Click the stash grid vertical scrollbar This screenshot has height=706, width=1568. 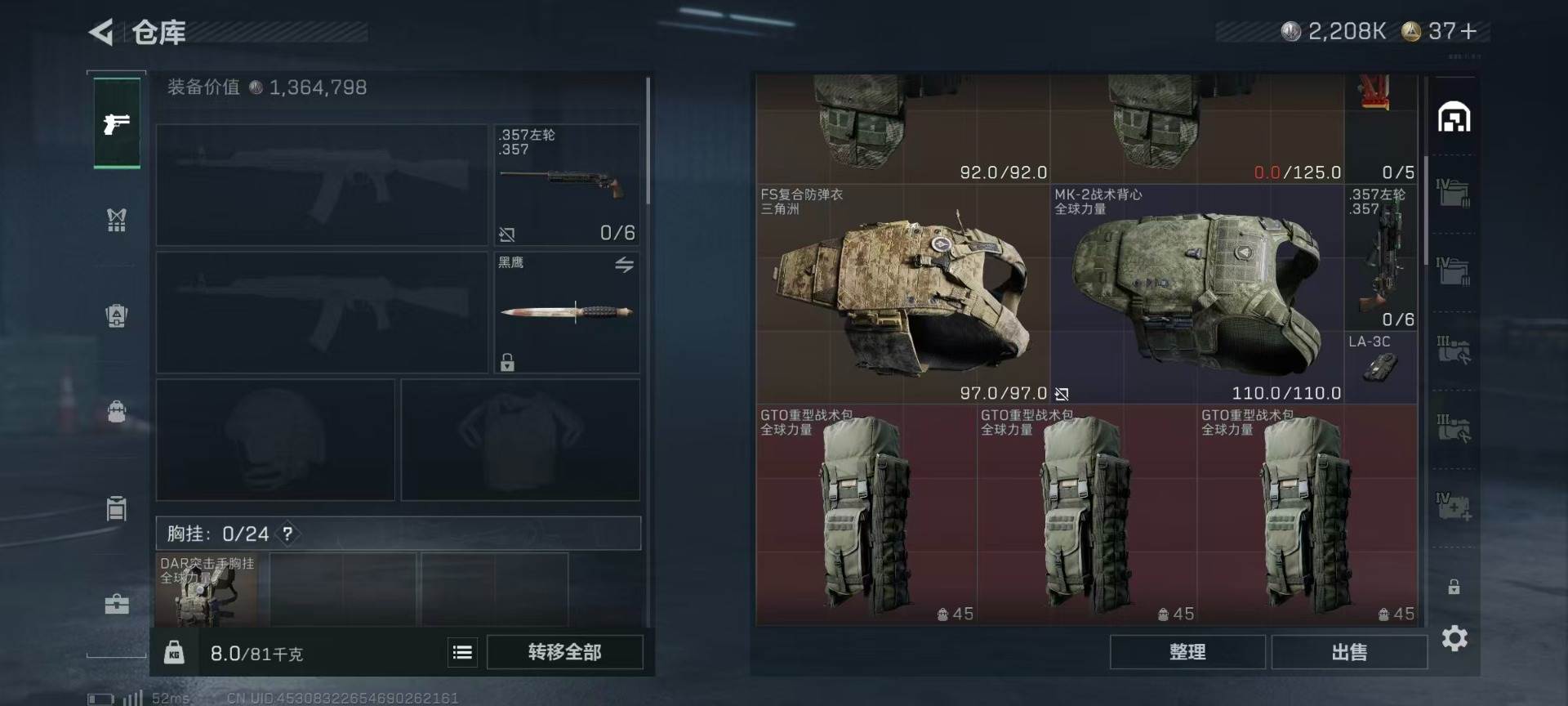point(1426,209)
